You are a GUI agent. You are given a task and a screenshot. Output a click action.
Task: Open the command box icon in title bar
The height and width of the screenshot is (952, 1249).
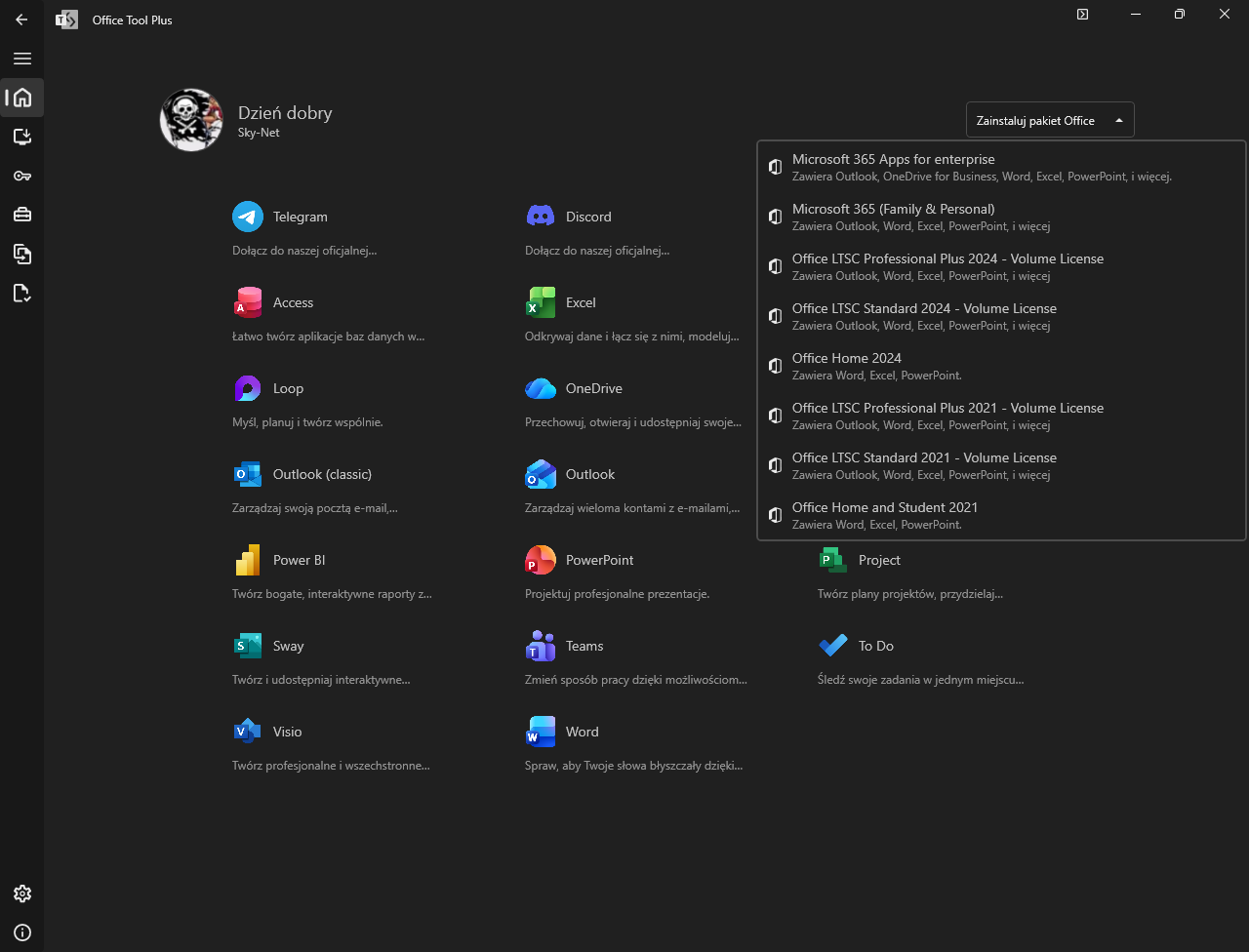click(1083, 15)
